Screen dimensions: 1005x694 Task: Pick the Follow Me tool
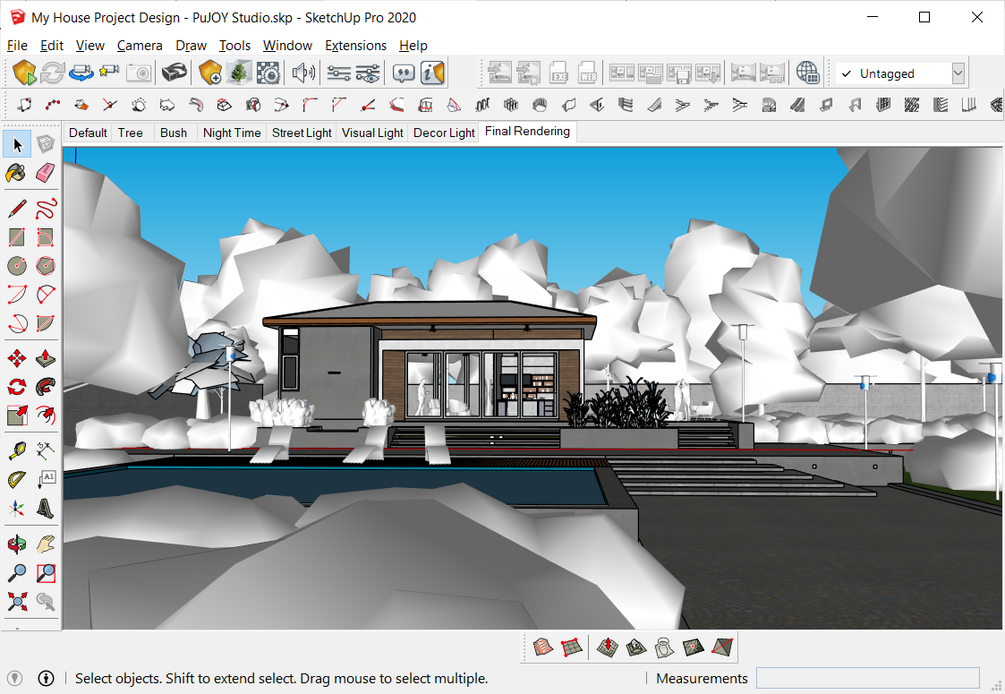pyautogui.click(x=46, y=386)
